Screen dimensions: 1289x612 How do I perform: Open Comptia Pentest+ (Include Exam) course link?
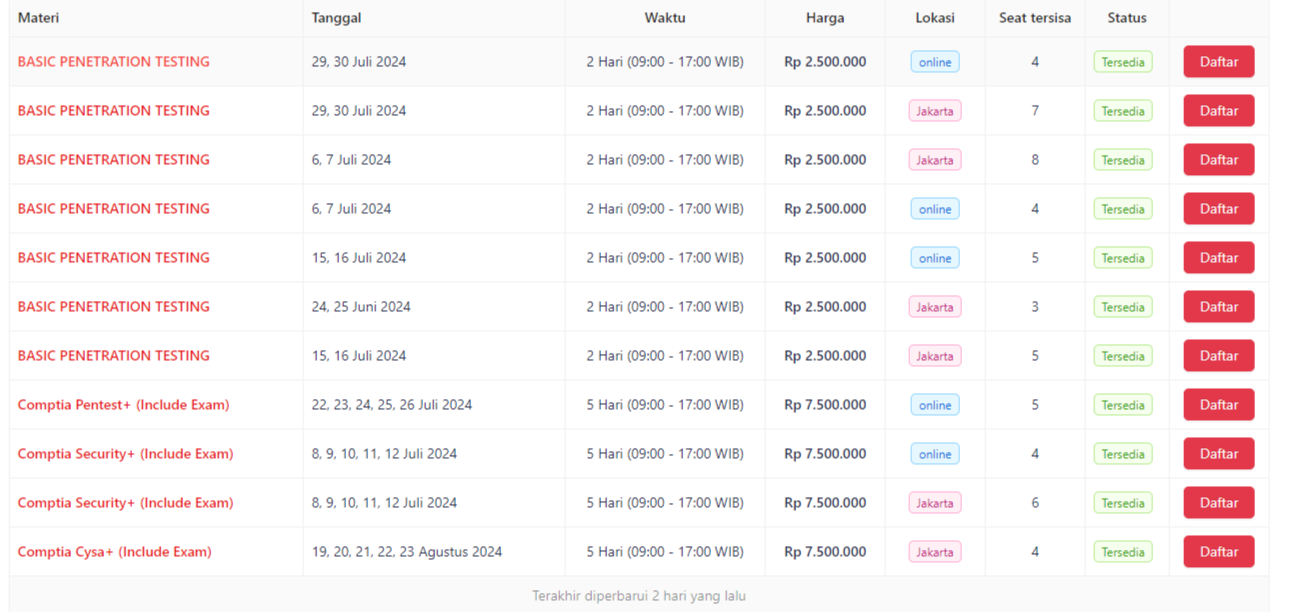(123, 405)
